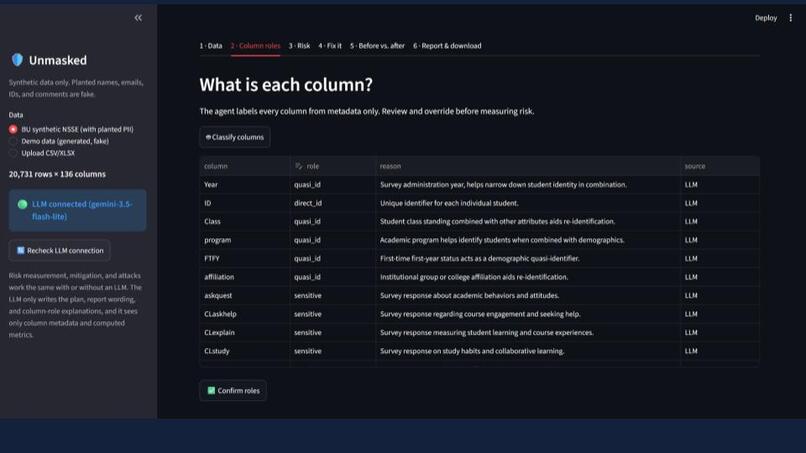Viewport: 806px width, 453px height.
Task: Click the 'program' column name cell
Action: 244,240
